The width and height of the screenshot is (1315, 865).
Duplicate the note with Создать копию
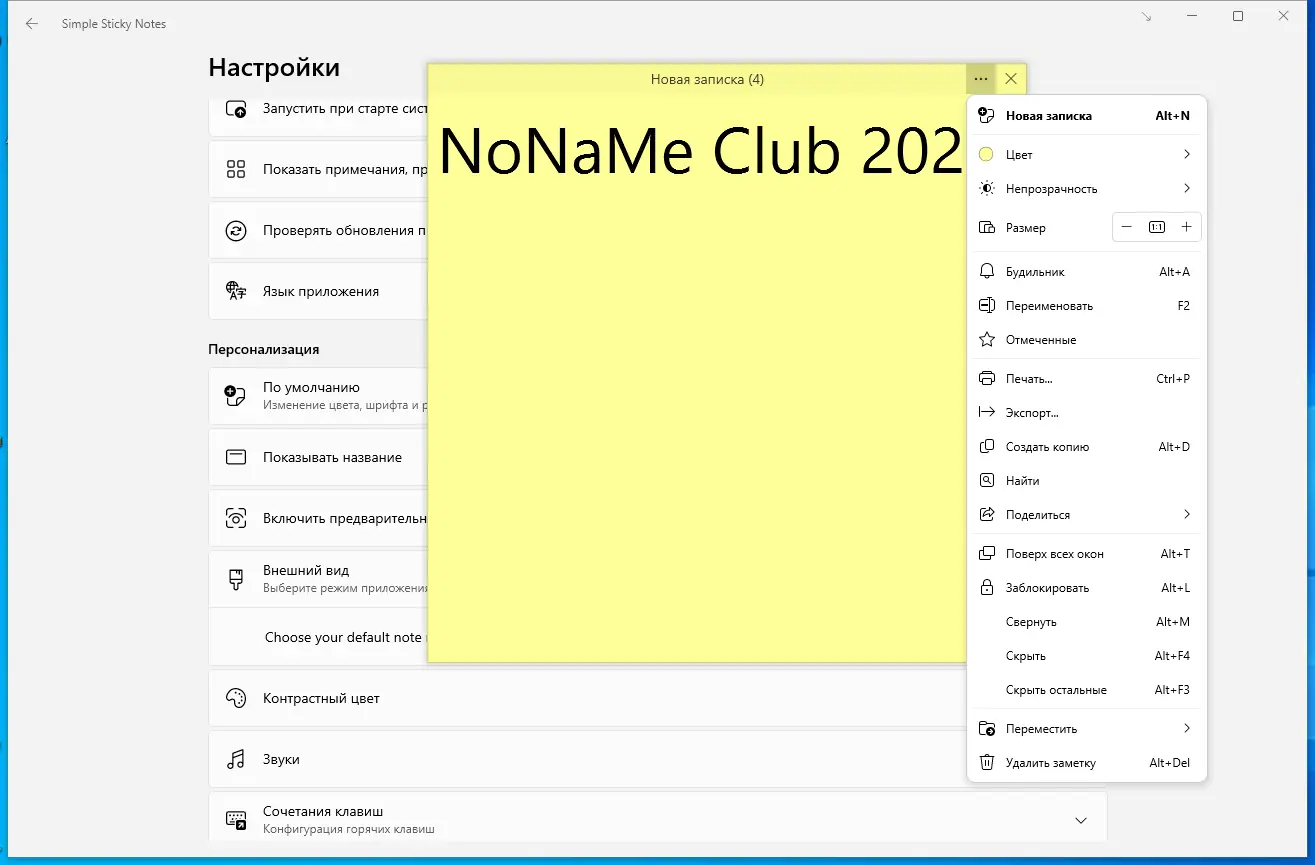click(x=1087, y=447)
